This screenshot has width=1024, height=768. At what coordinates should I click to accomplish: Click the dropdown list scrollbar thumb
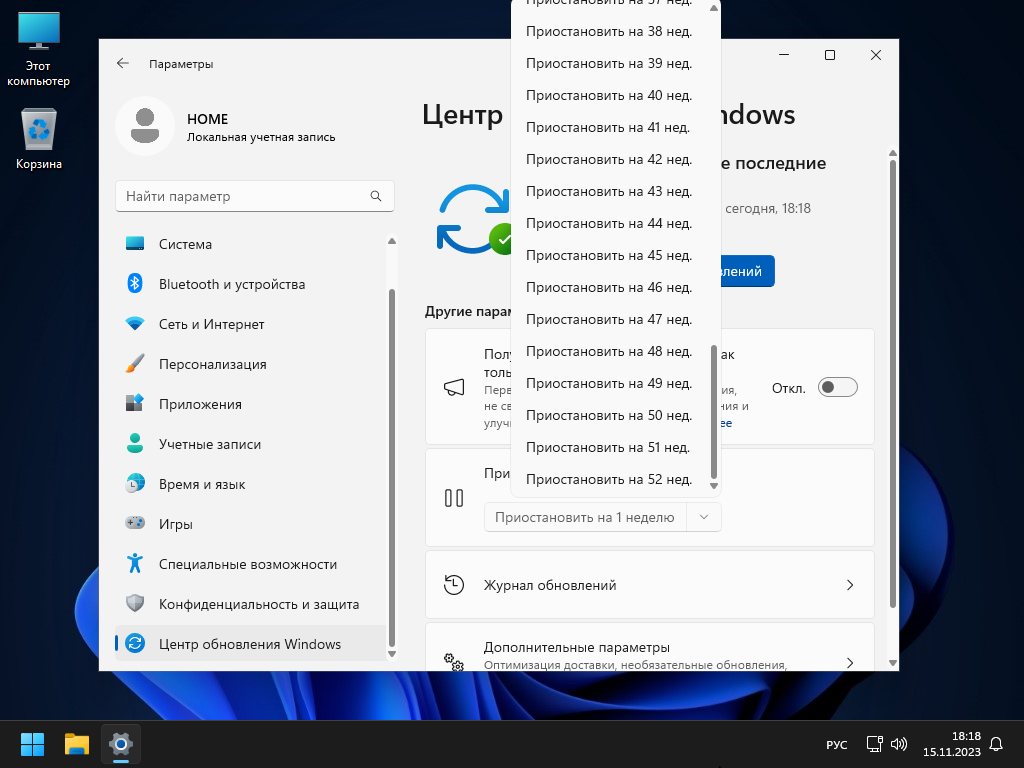coord(713,412)
